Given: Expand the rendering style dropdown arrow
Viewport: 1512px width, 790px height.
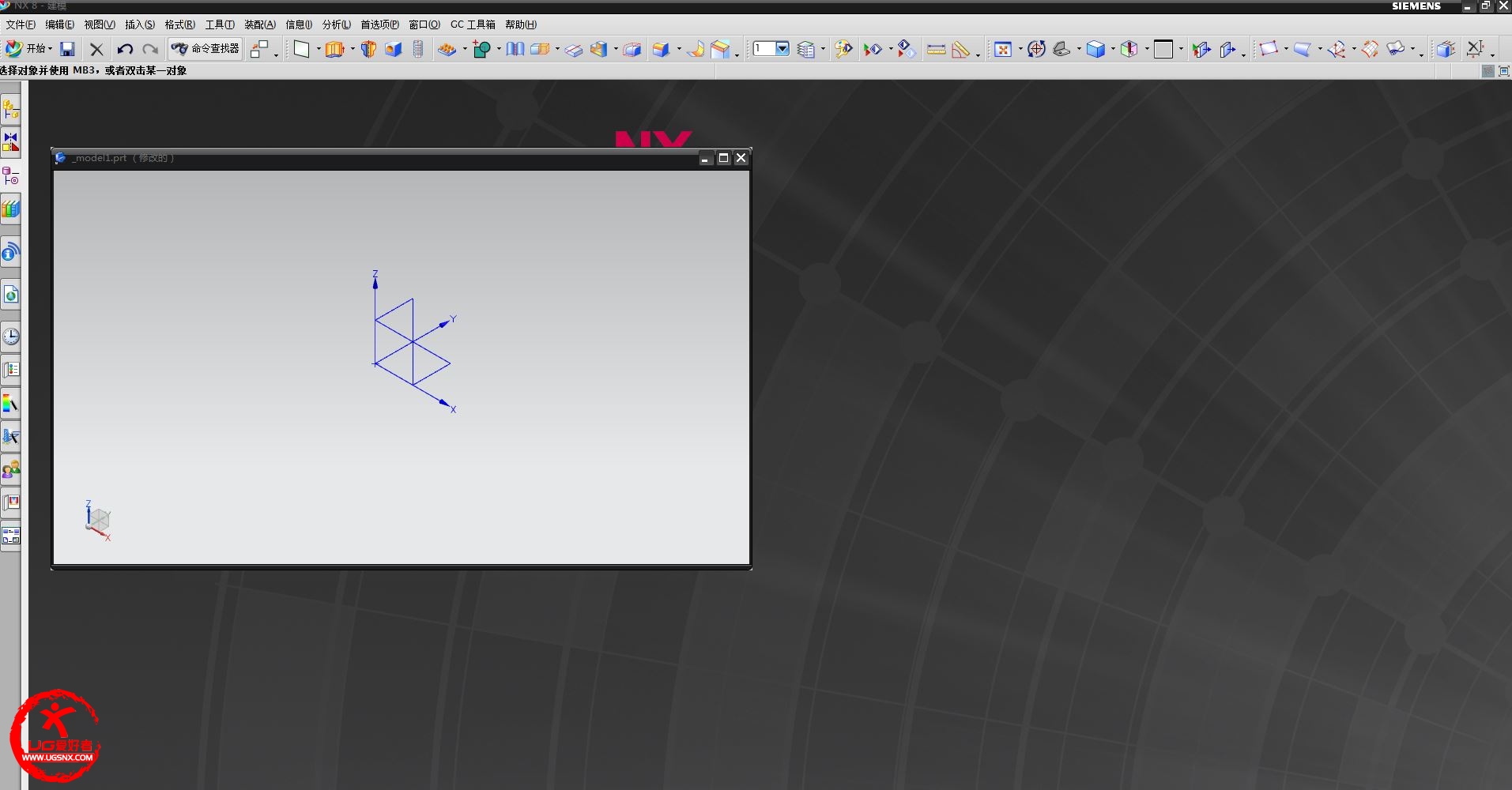Looking at the screenshot, I should point(1113,50).
